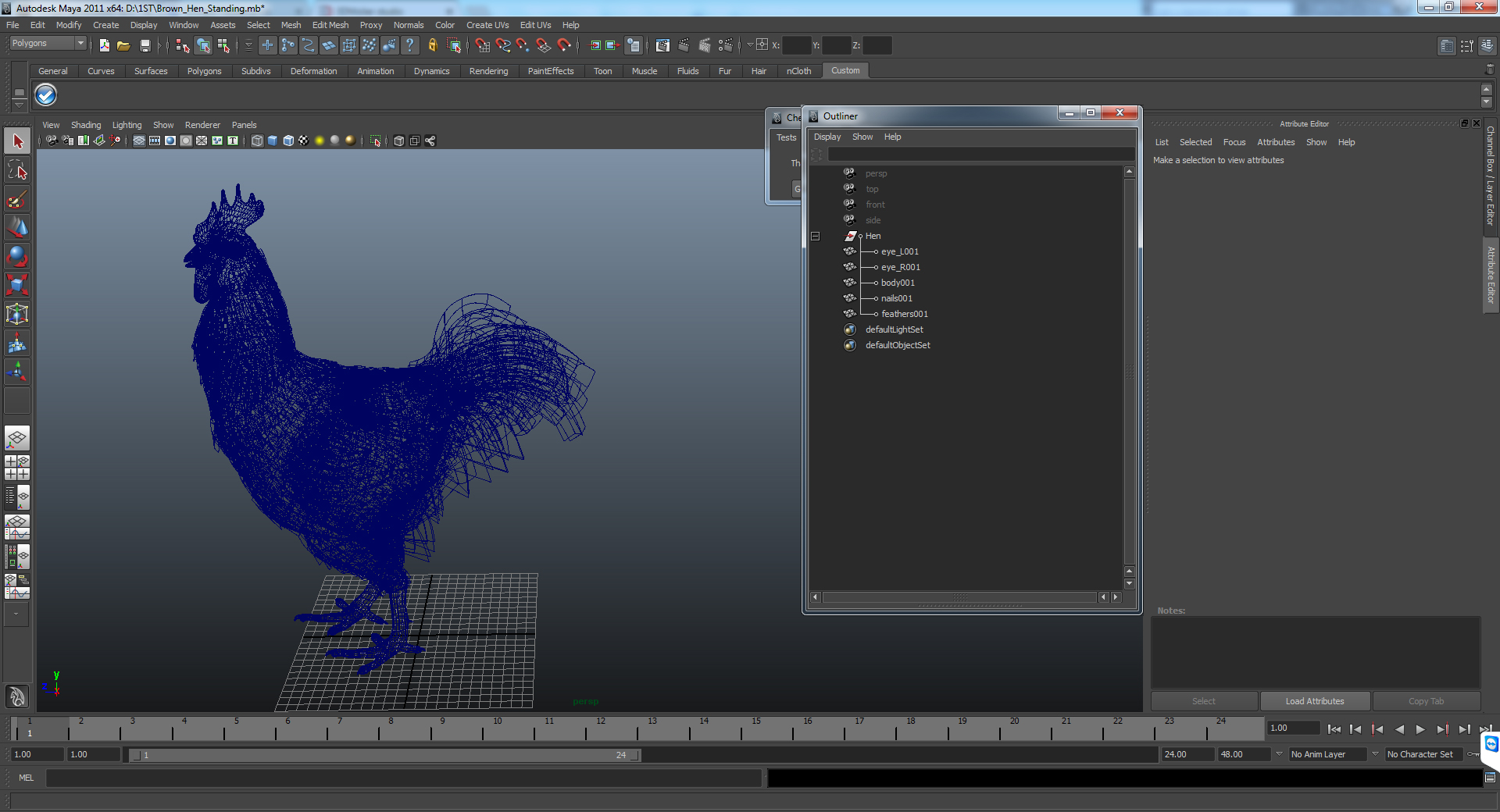Open the Outliner Display menu
The height and width of the screenshot is (812, 1500).
[x=827, y=137]
